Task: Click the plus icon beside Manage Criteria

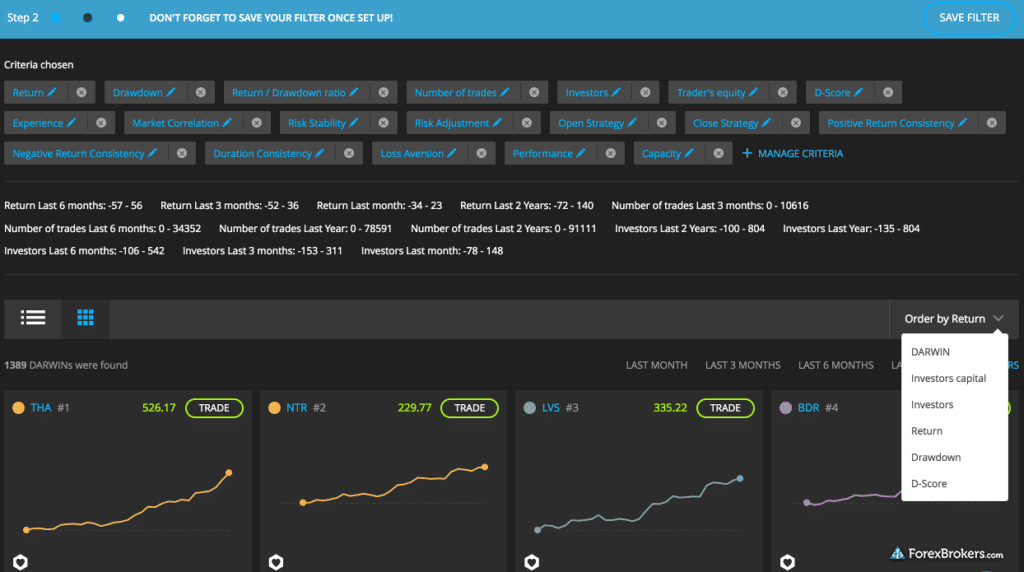Action: pos(747,154)
